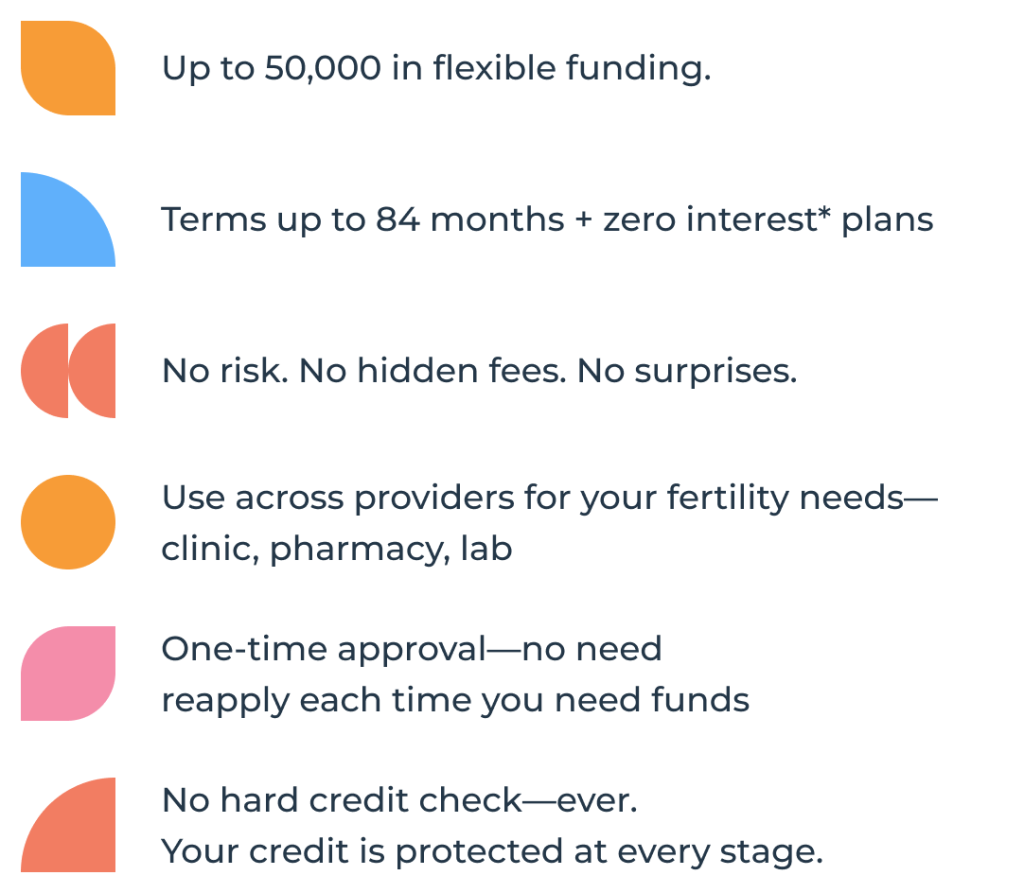This screenshot has height=893, width=1024.
Task: Click the coral double half-circle icon
Action: tap(68, 370)
